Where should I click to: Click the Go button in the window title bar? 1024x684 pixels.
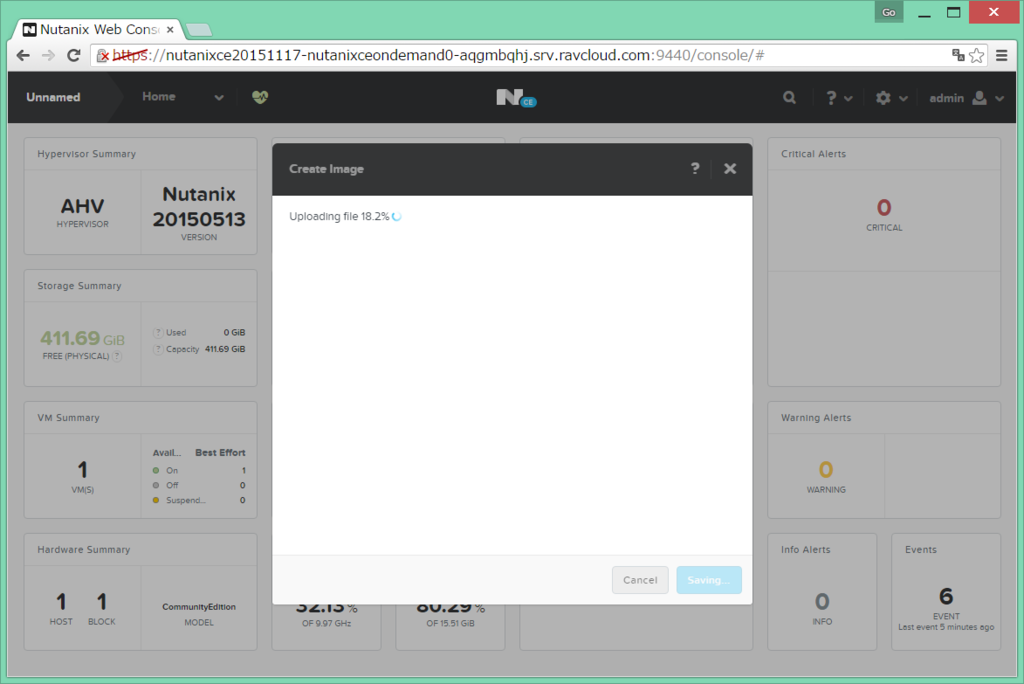(x=889, y=12)
